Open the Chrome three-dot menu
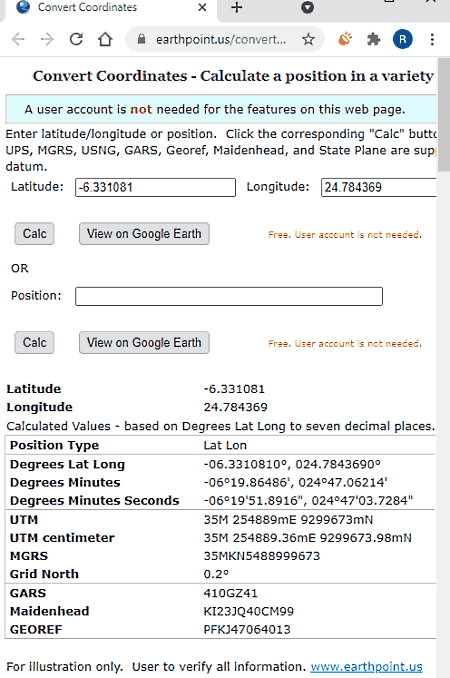 point(432,39)
